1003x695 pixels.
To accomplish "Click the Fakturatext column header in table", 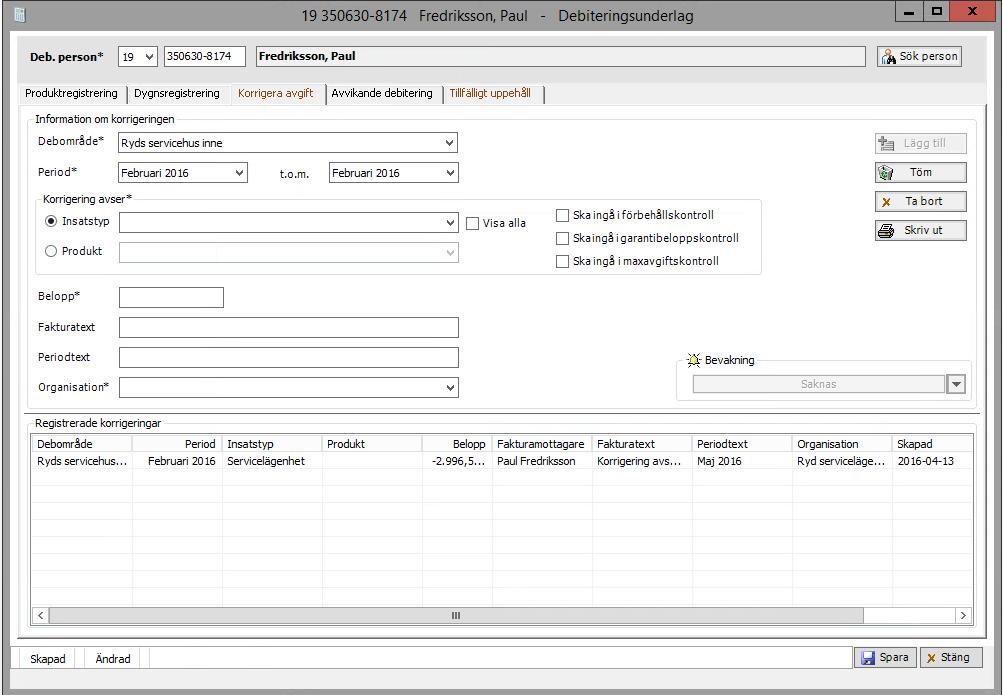I will tap(642, 444).
